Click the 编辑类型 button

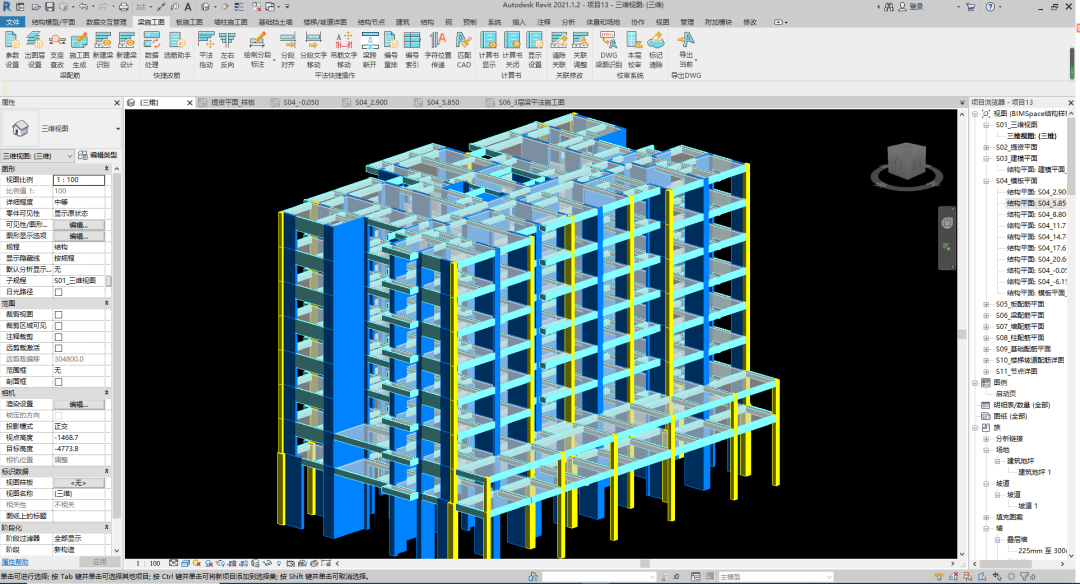tap(97, 156)
